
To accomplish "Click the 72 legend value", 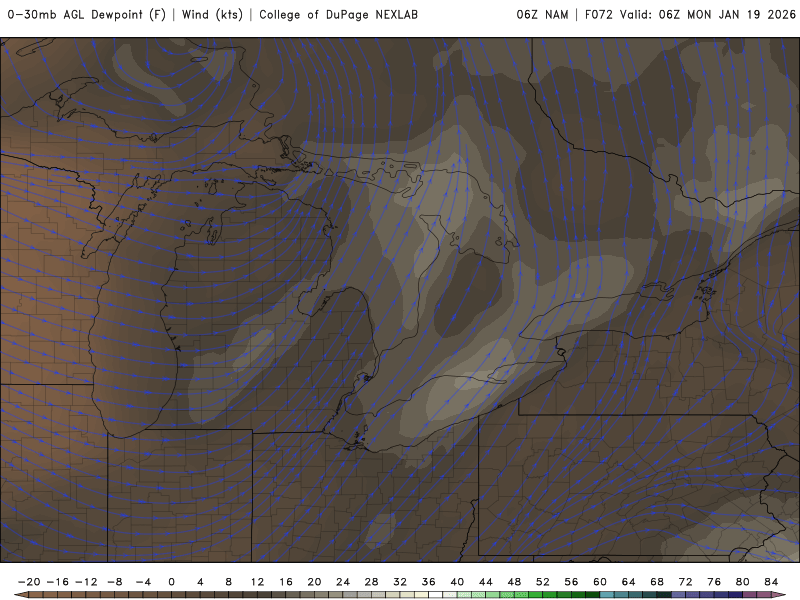I will click(686, 582).
